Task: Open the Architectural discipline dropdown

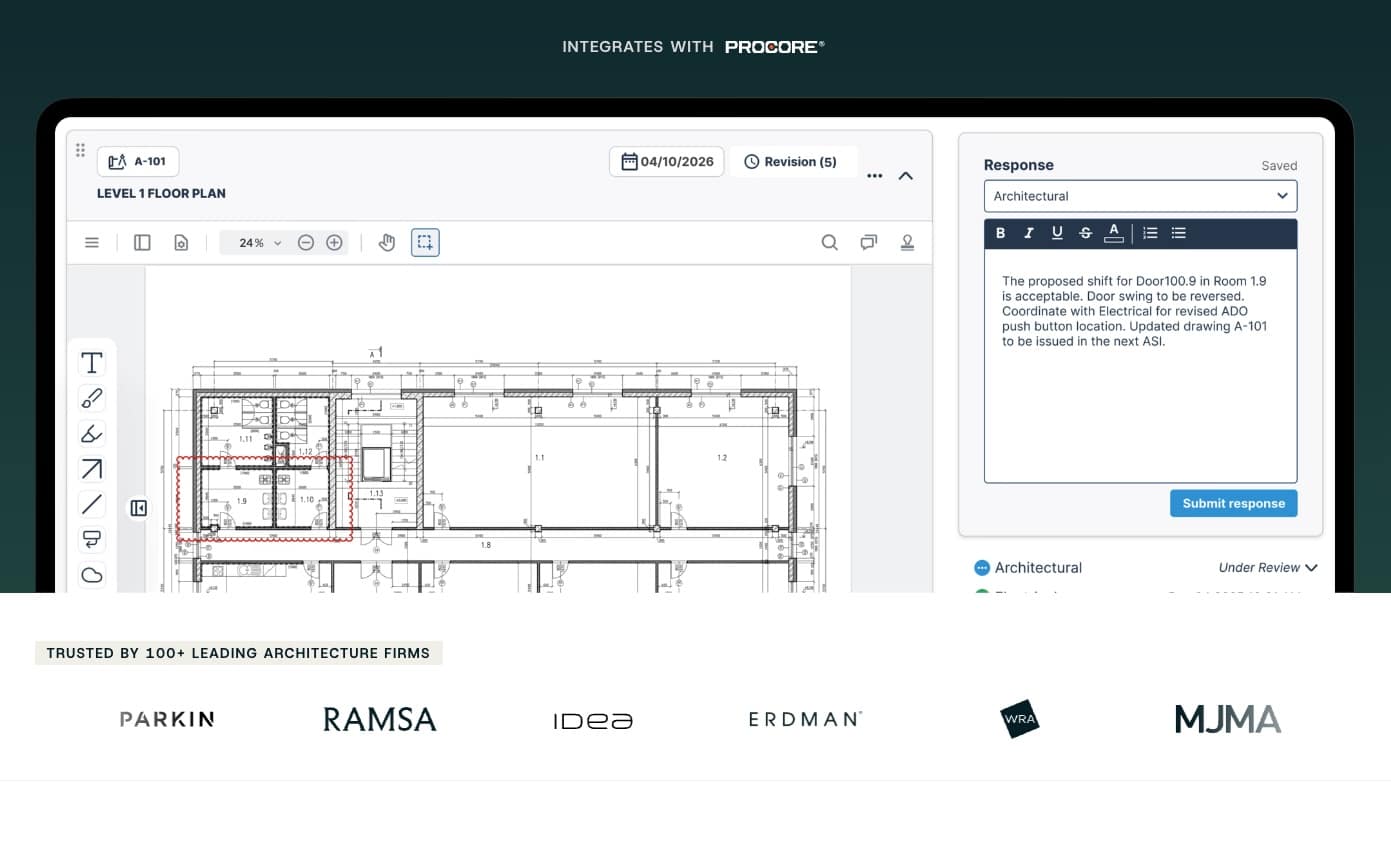Action: pos(1140,196)
